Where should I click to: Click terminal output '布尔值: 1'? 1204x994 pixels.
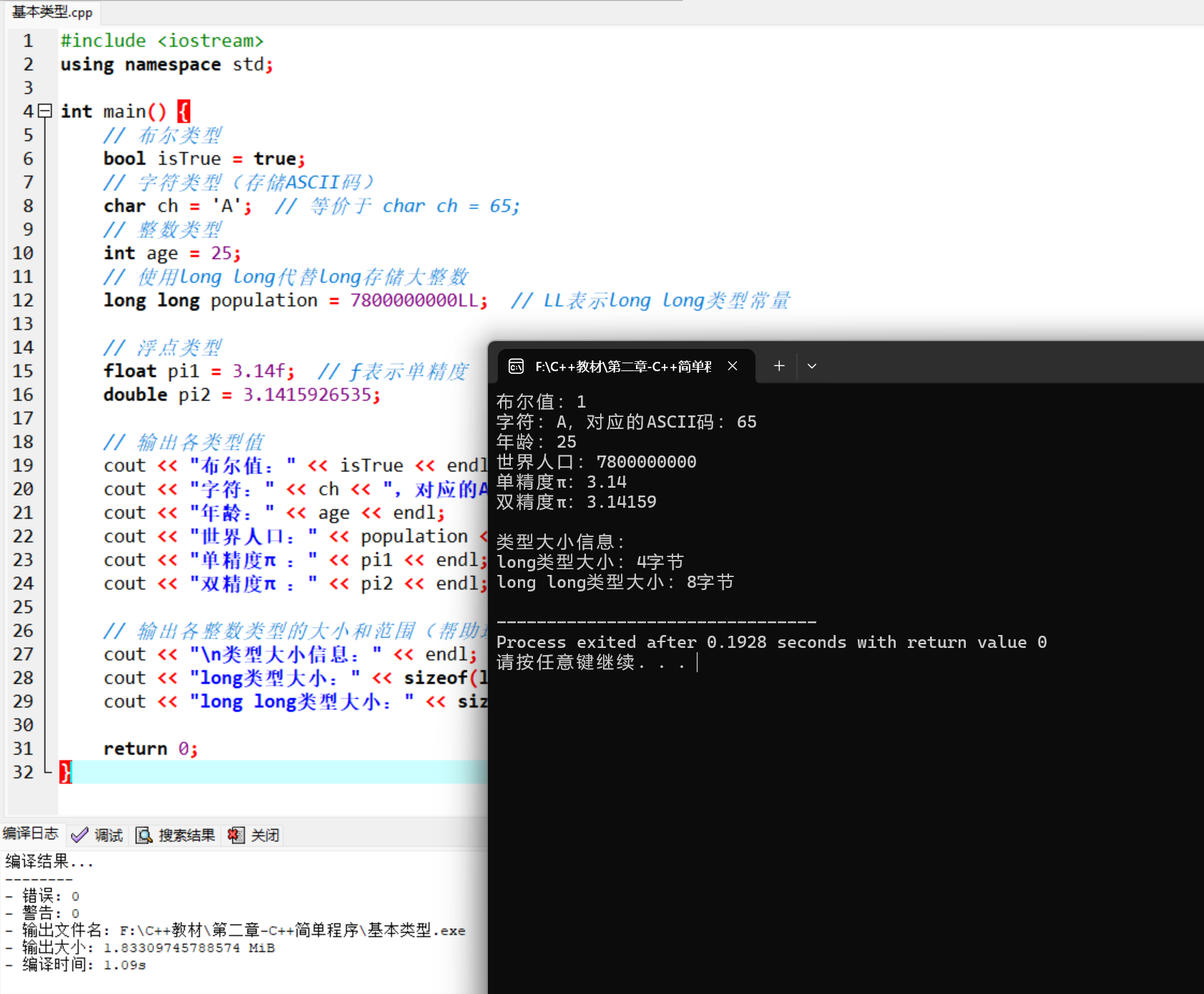(542, 402)
